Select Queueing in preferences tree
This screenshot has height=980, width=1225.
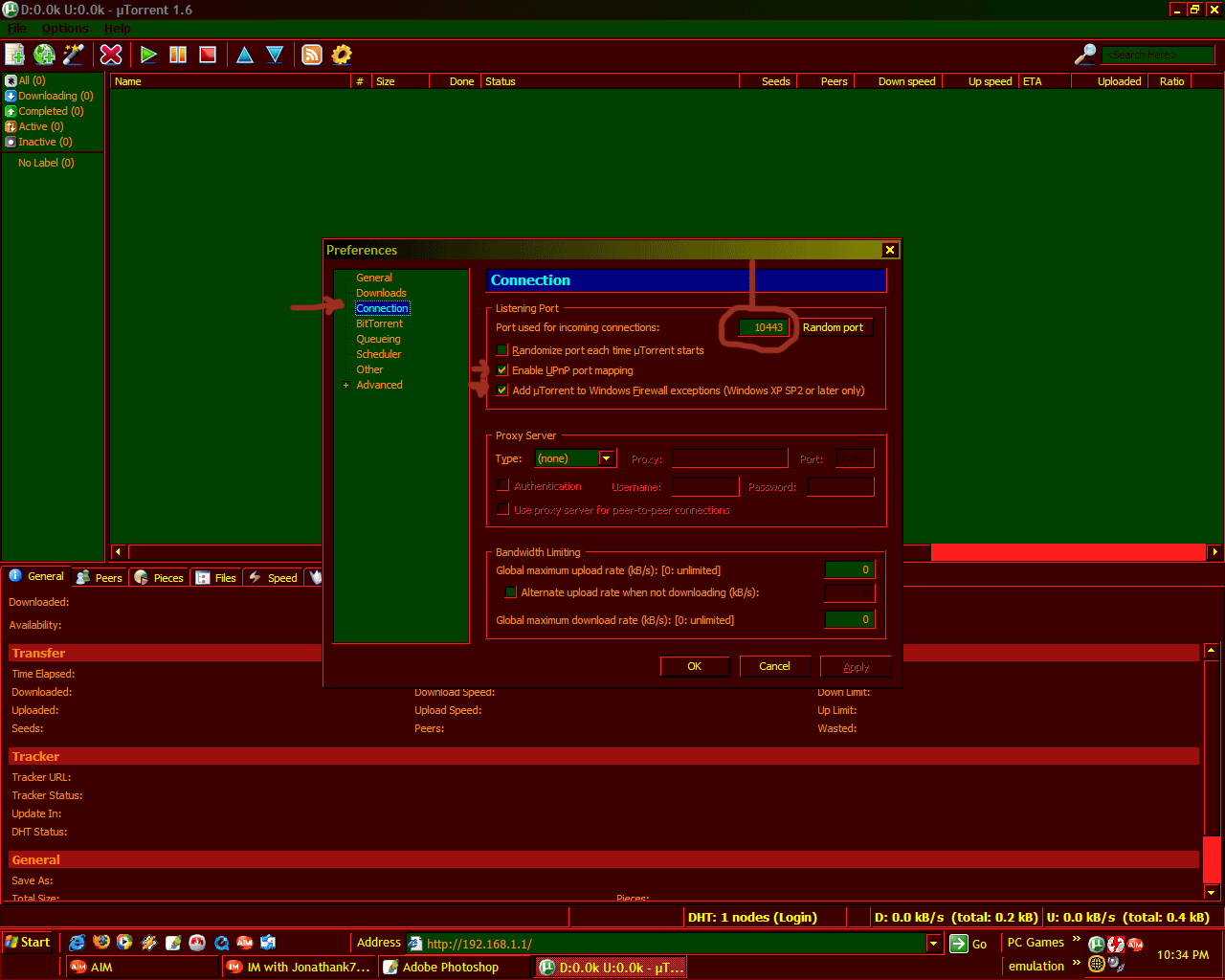coord(378,339)
